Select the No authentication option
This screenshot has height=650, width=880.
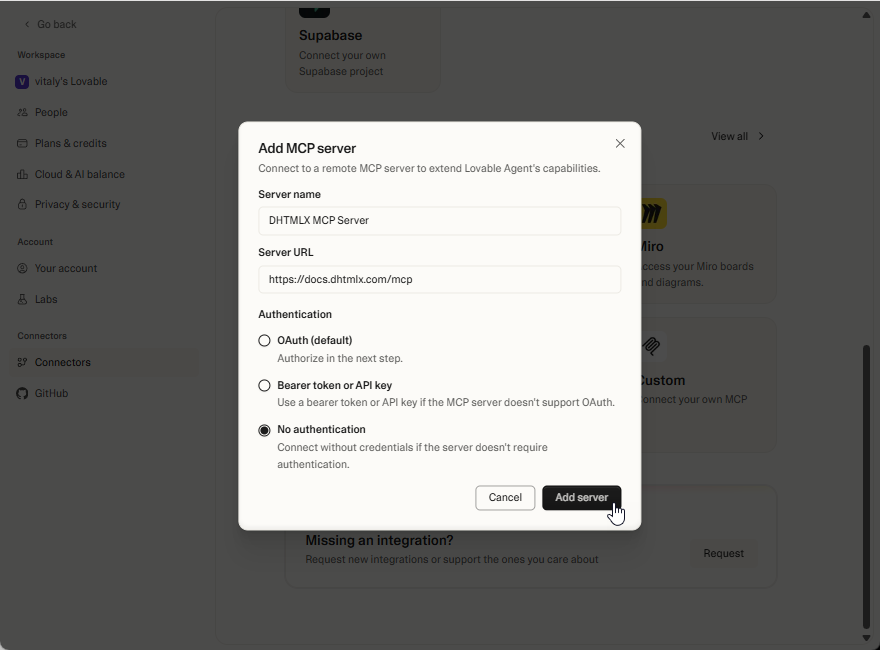pos(264,430)
